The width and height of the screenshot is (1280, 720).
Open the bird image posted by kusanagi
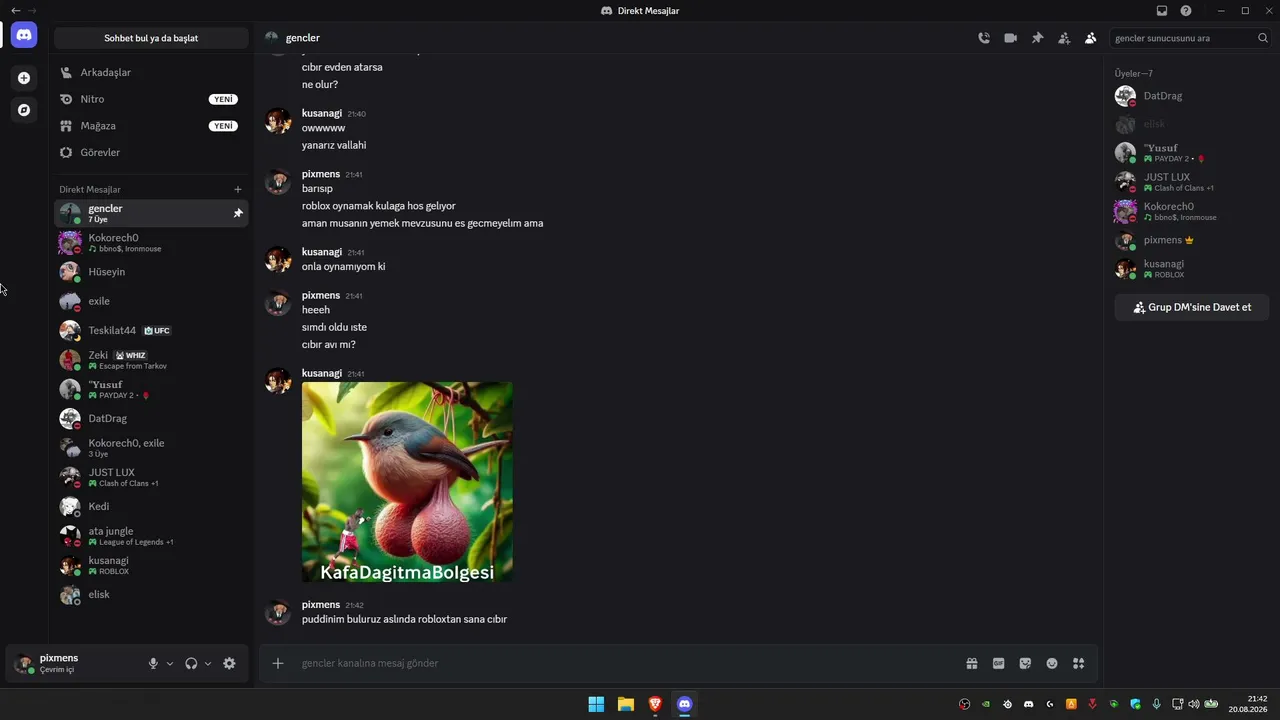(407, 482)
